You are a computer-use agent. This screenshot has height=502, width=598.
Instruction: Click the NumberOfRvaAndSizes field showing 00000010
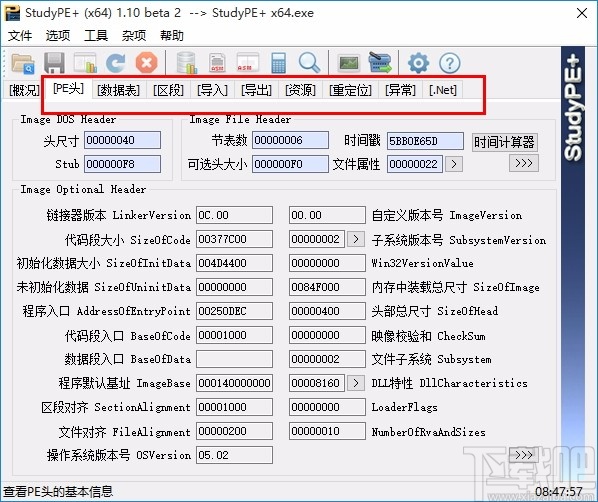click(x=327, y=431)
